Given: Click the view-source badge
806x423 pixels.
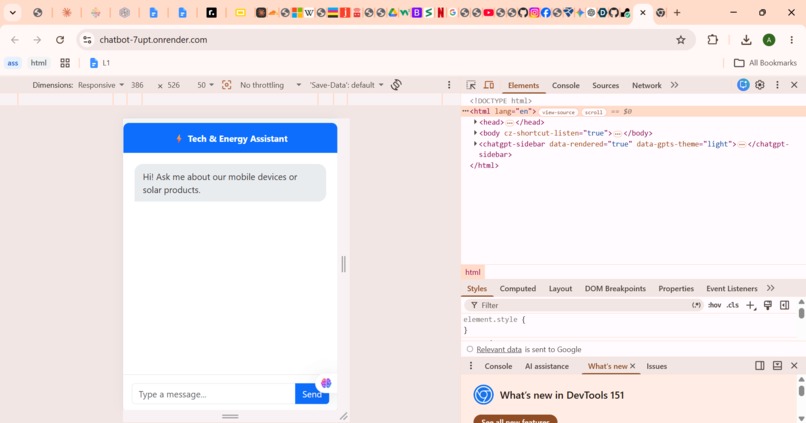Looking at the screenshot, I should pyautogui.click(x=558, y=112).
